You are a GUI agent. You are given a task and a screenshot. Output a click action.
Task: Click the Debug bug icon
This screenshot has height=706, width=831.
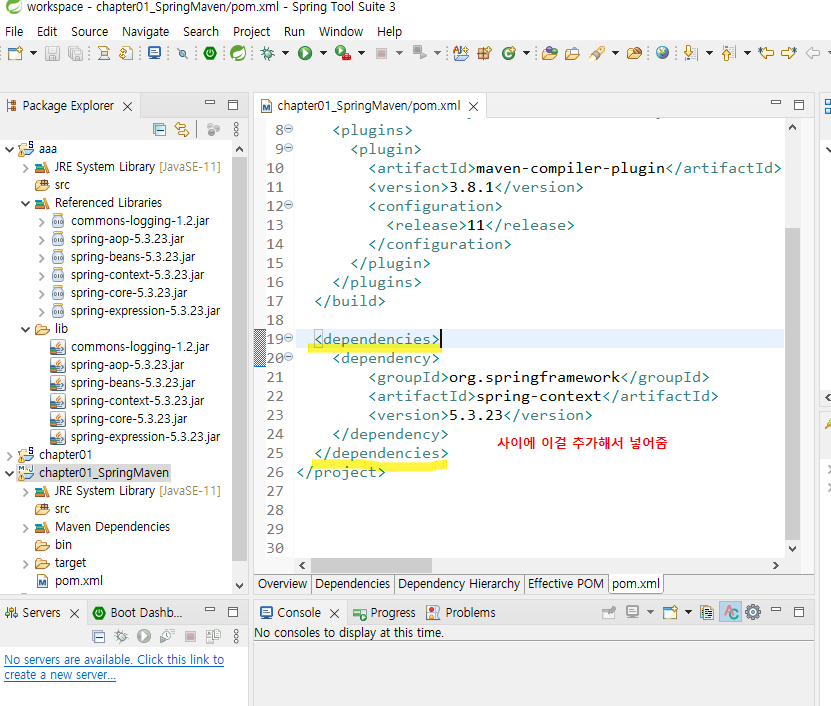pos(268,53)
